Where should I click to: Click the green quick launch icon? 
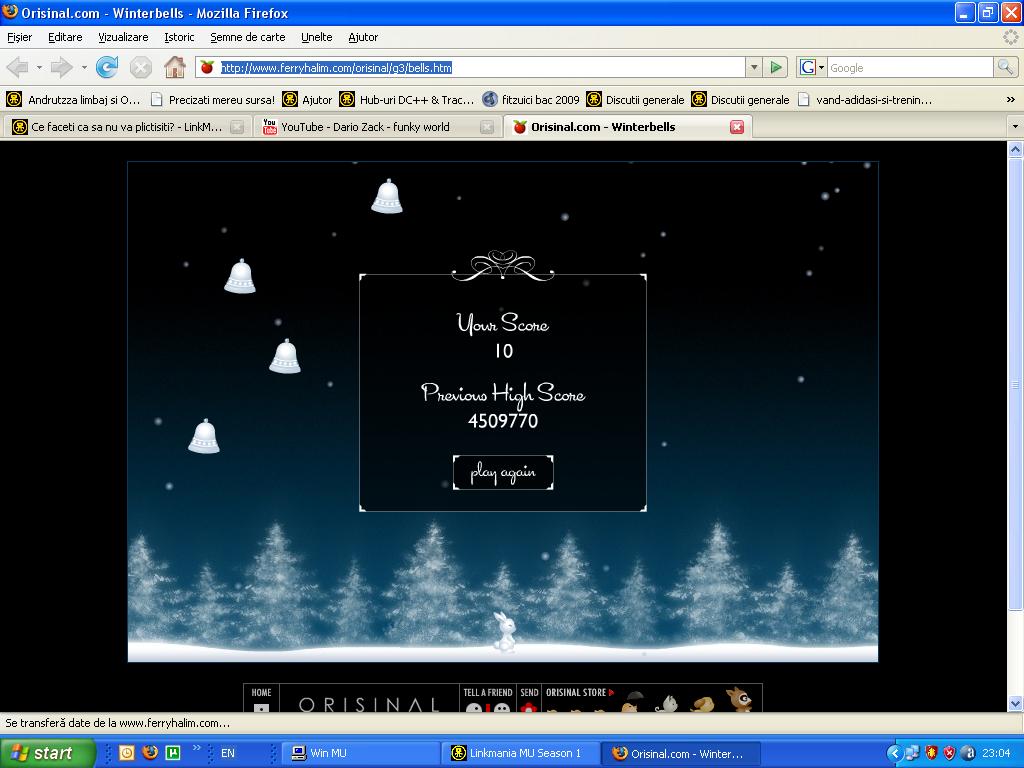(173, 753)
